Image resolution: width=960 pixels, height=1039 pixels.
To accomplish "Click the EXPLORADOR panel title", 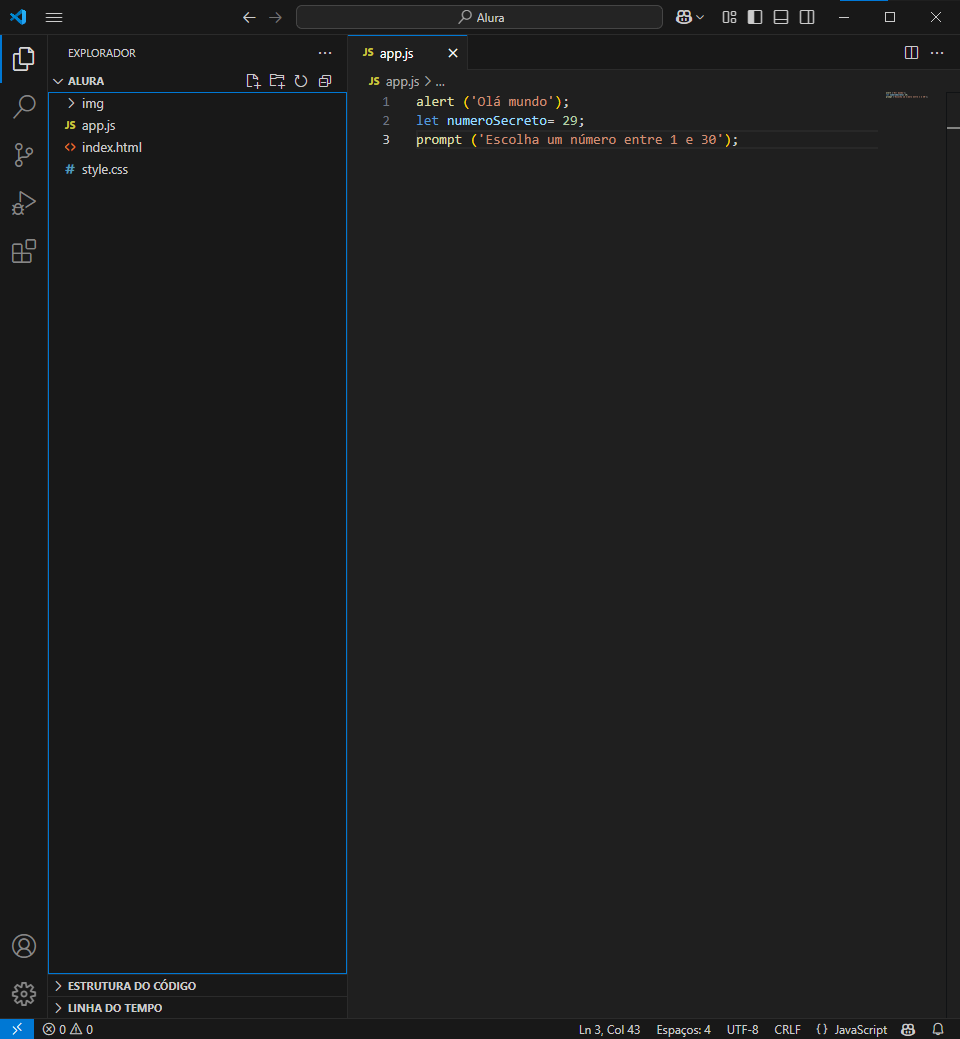I will (102, 53).
